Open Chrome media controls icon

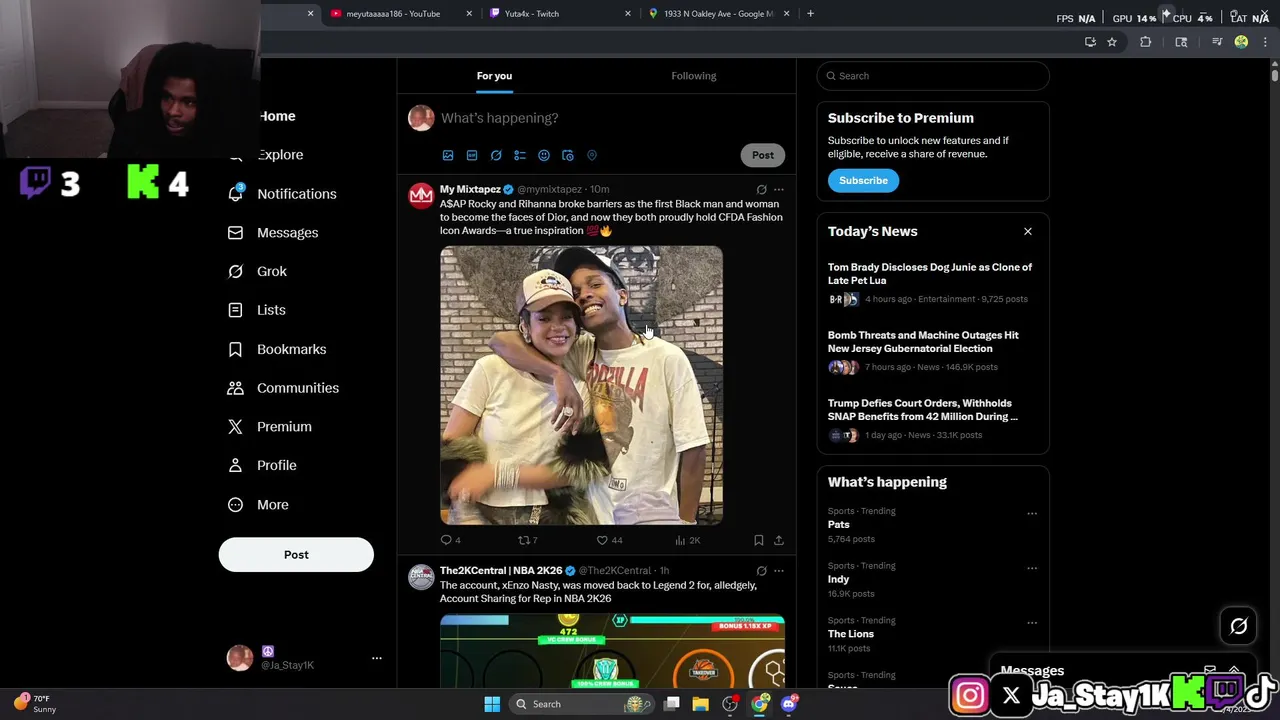[1217, 42]
